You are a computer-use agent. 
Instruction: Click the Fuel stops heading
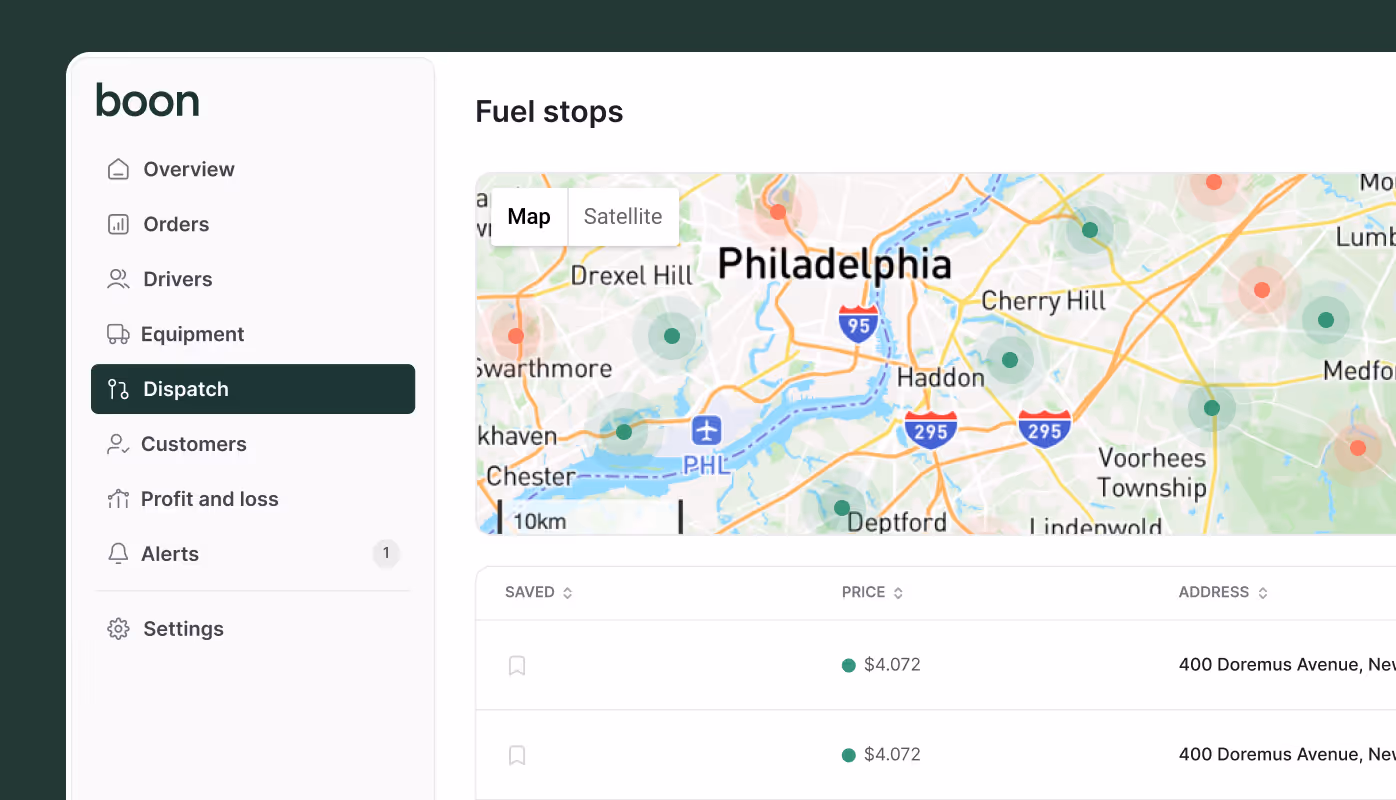549,112
